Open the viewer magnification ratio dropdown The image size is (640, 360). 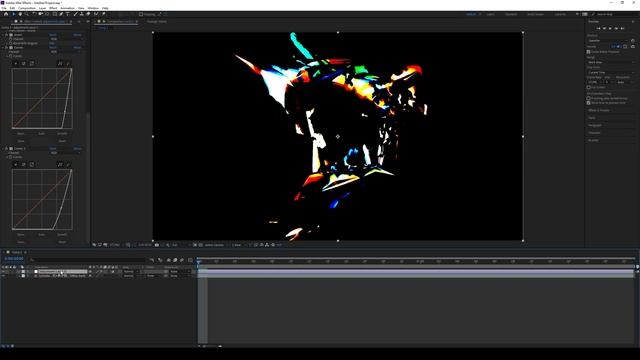tap(116, 245)
